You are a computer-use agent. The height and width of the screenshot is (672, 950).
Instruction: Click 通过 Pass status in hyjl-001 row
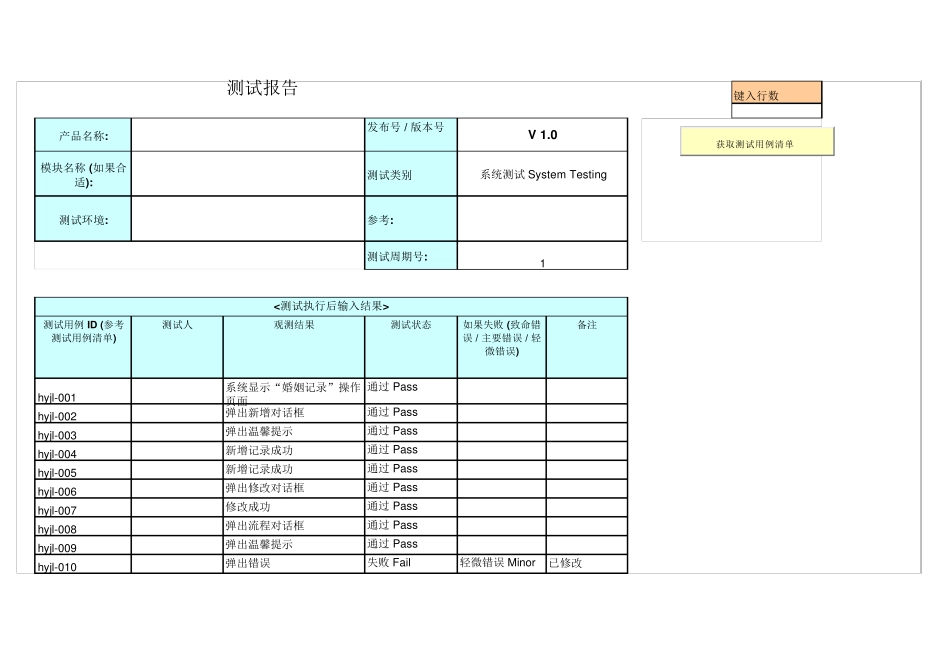pyautogui.click(x=411, y=391)
